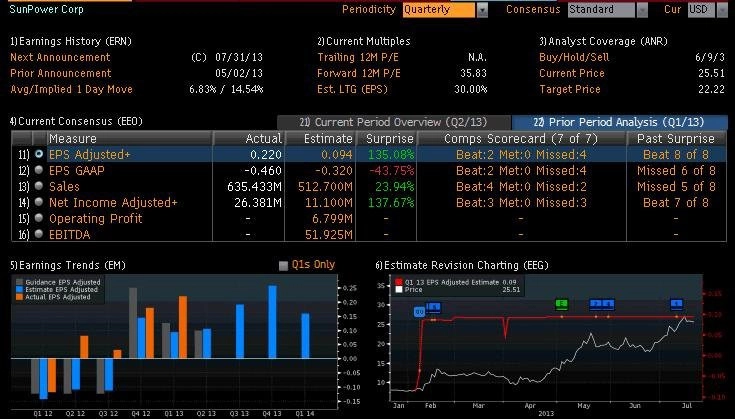Click the EBITDA estimate 51.925M
This screenshot has width=735, height=419.
(329, 234)
